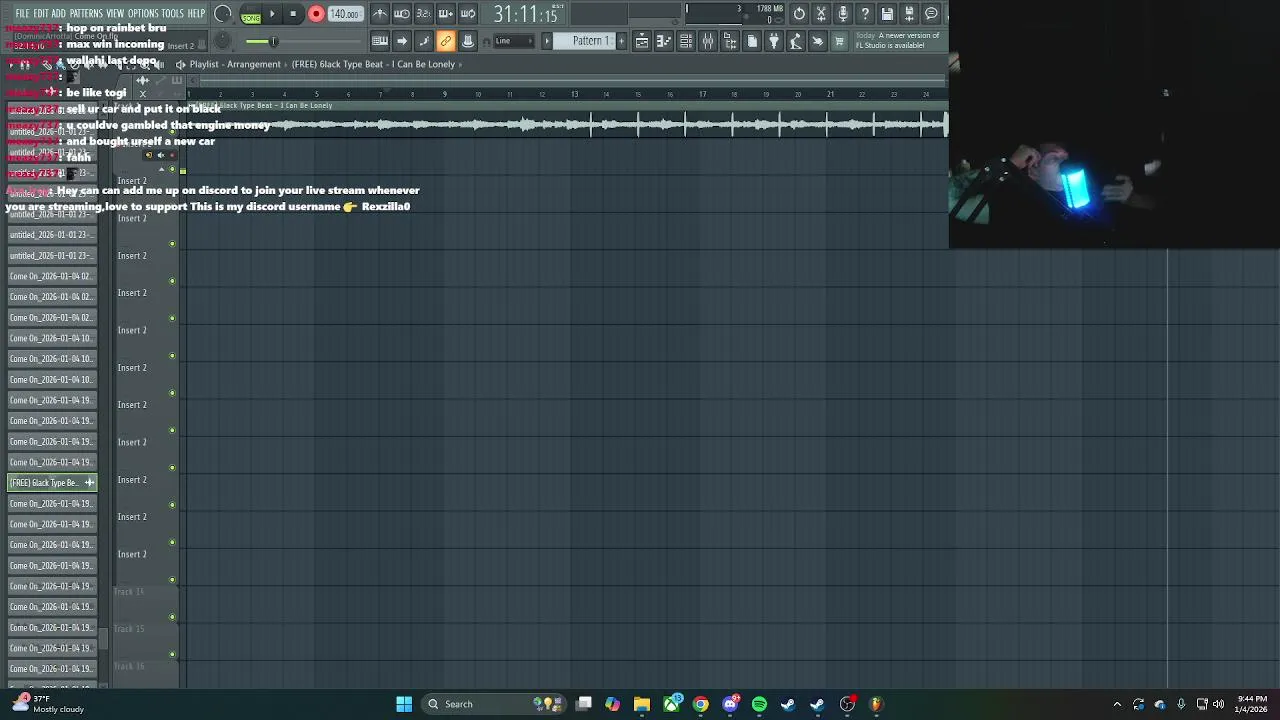This screenshot has height=720, width=1280.
Task: Open the undo history icon
Action: (x=799, y=13)
